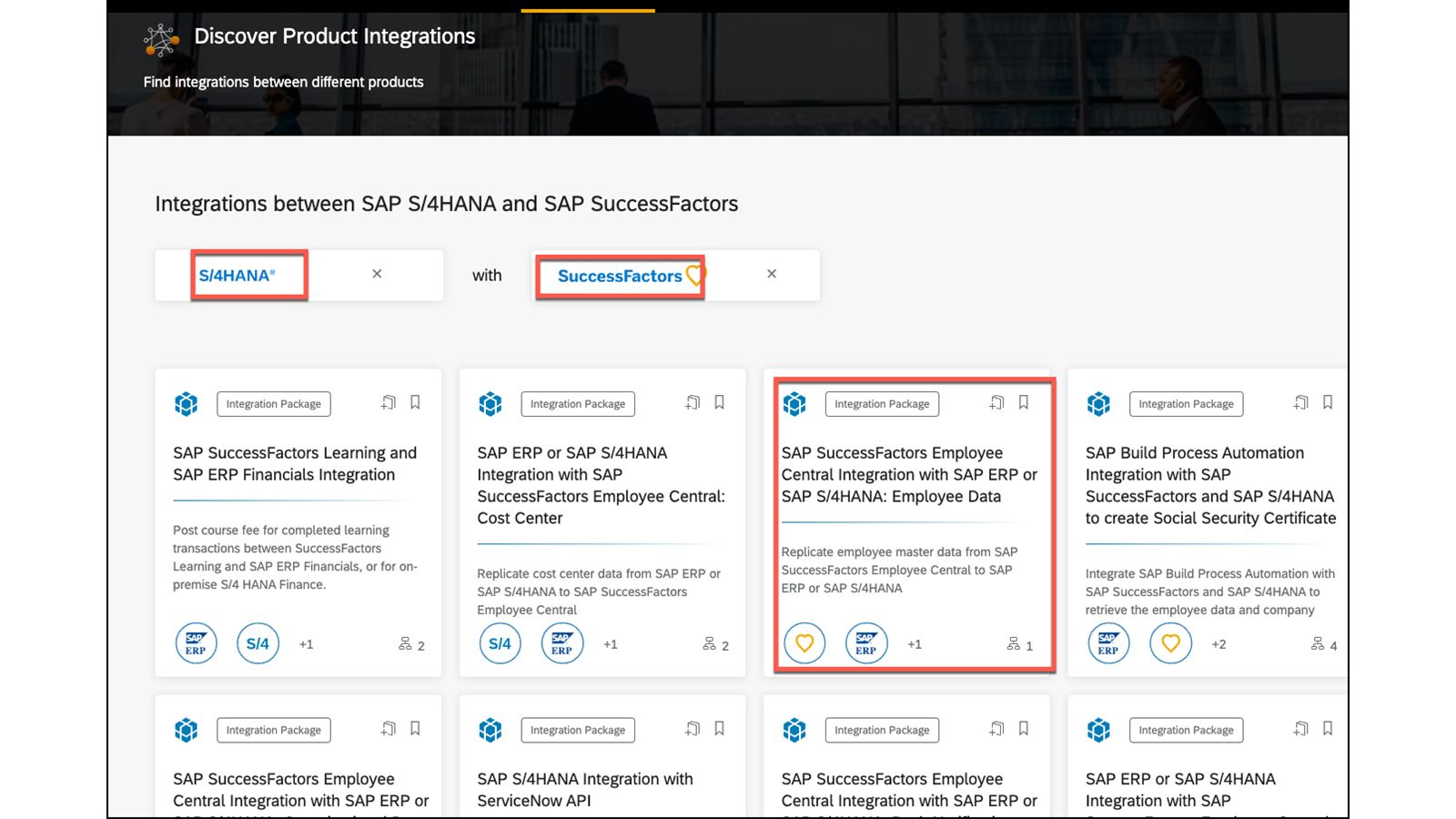
Task: Click Integration Package tag on Employee Data card
Action: [882, 404]
